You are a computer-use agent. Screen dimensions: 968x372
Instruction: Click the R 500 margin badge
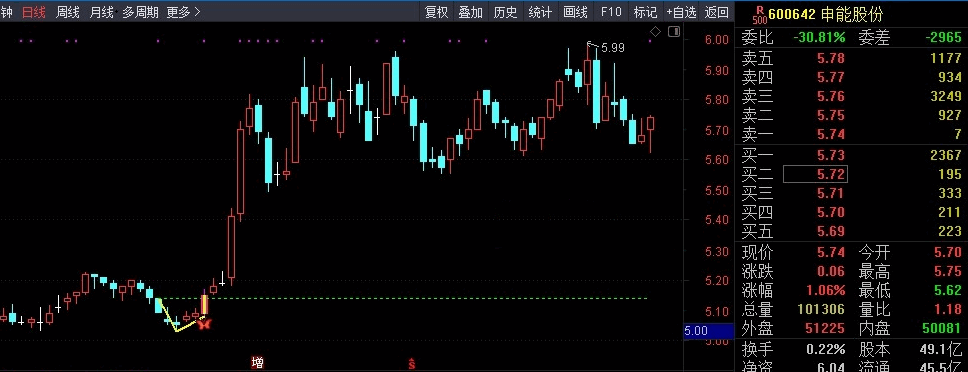click(x=760, y=14)
